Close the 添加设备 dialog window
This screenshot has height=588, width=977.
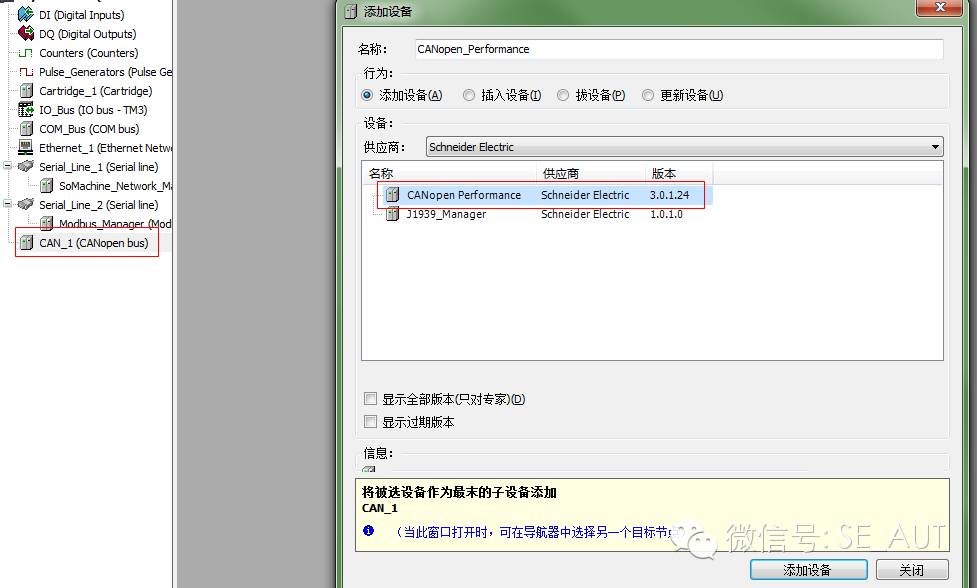click(x=940, y=7)
